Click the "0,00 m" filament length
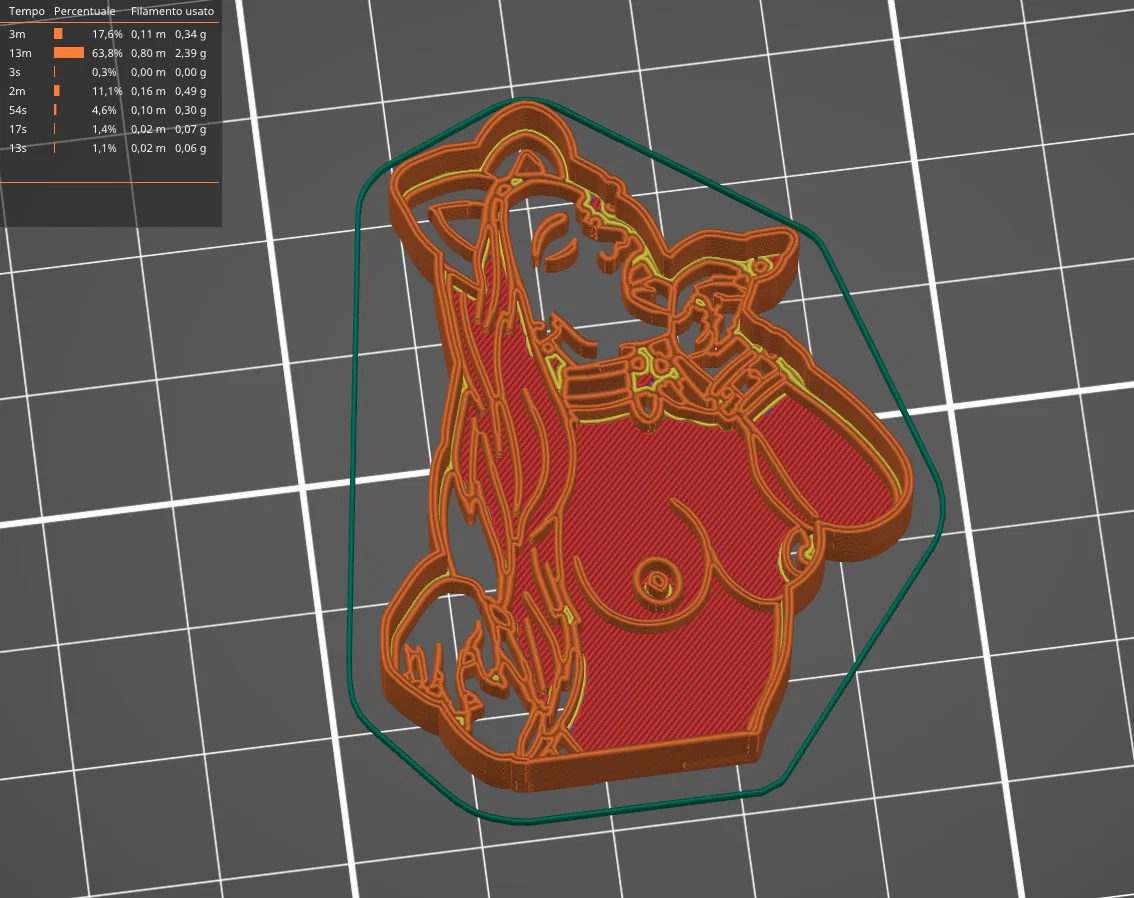 (148, 72)
